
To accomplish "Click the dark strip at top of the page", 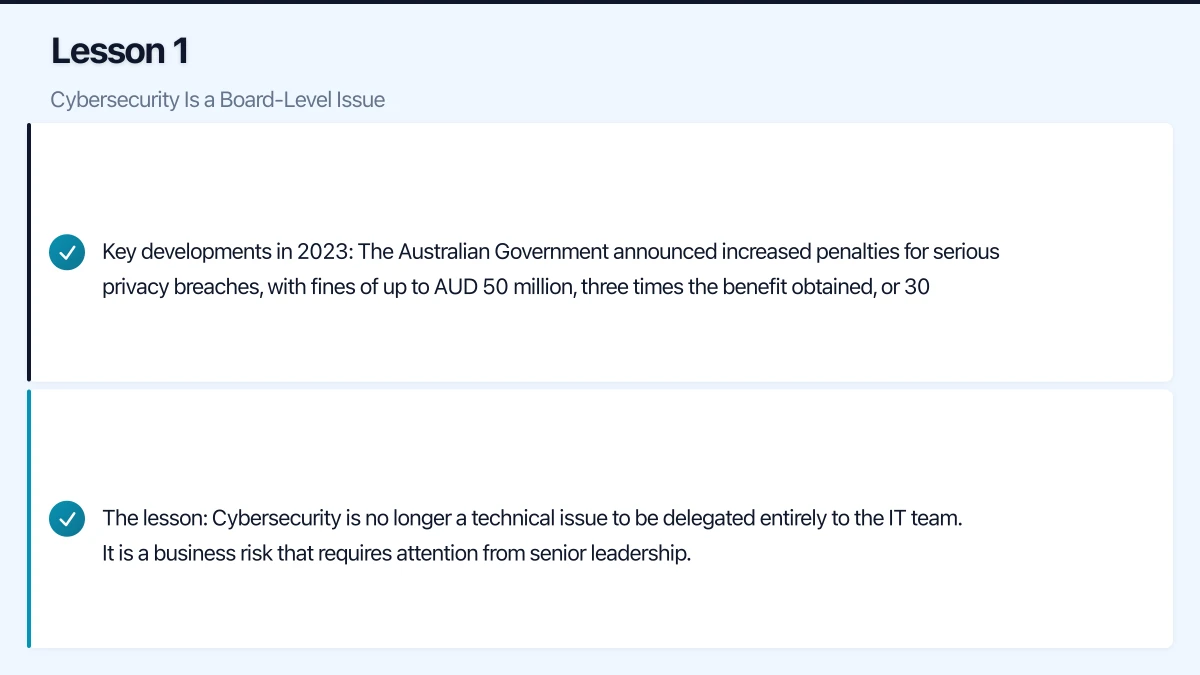I will pyautogui.click(x=600, y=2).
